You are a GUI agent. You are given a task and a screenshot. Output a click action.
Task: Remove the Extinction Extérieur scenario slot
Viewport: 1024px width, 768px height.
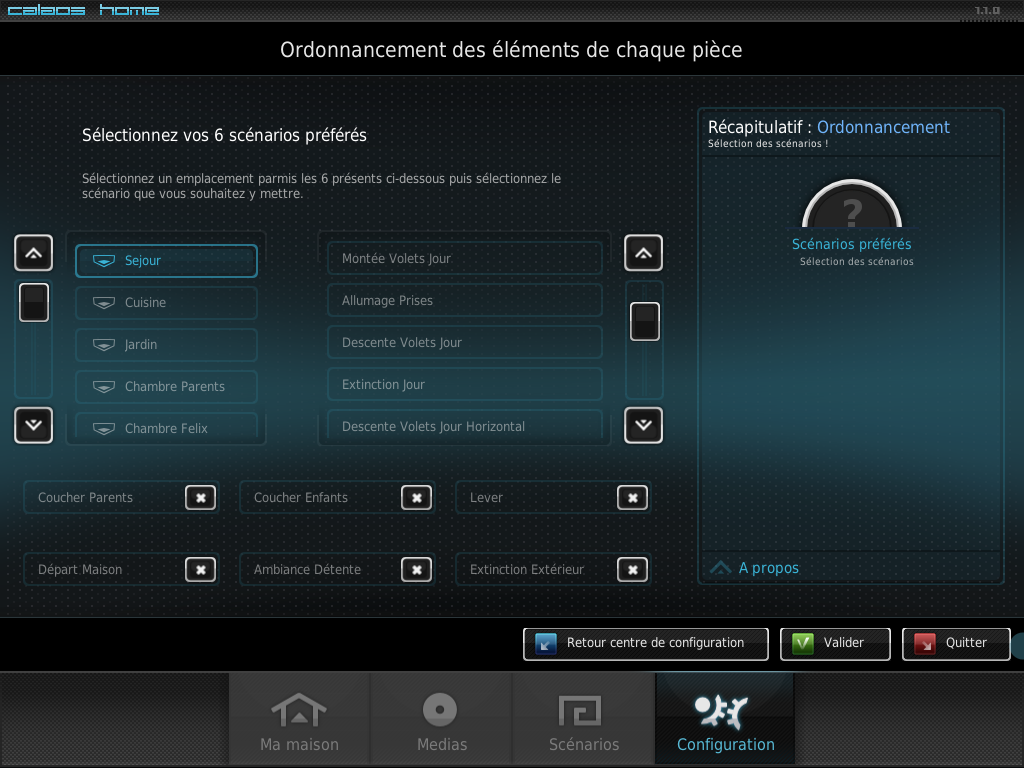[x=632, y=569]
